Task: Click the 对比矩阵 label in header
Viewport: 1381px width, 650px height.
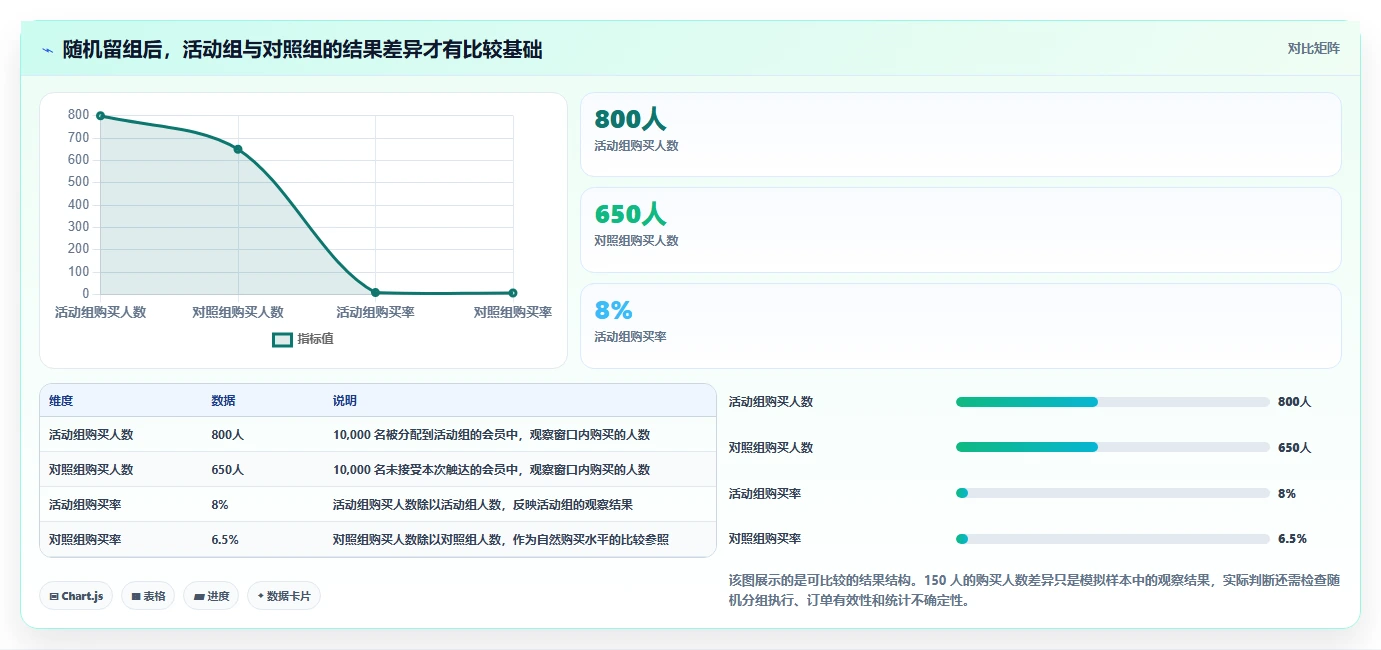Action: pyautogui.click(x=1313, y=48)
